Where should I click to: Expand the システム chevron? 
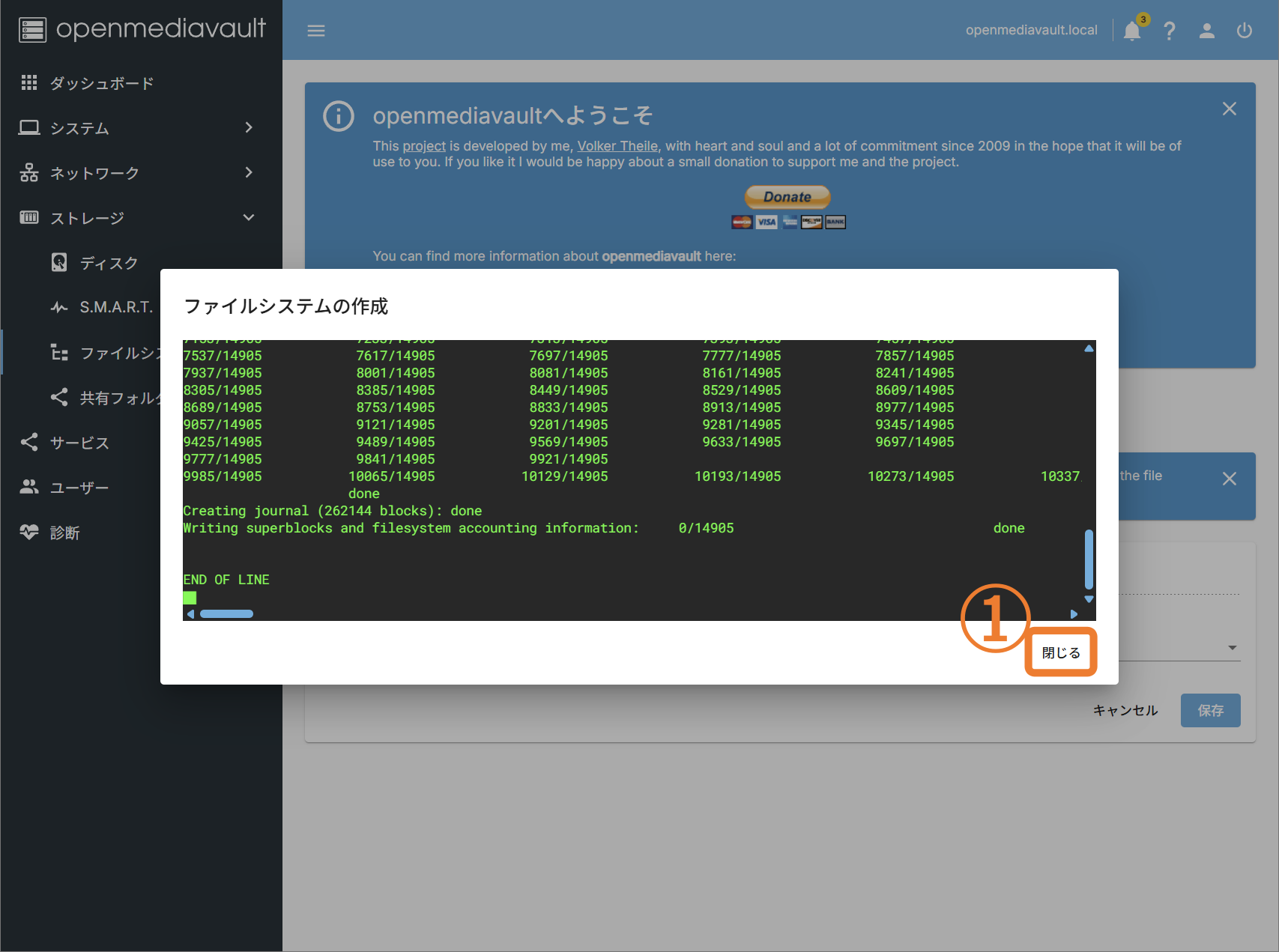[249, 128]
